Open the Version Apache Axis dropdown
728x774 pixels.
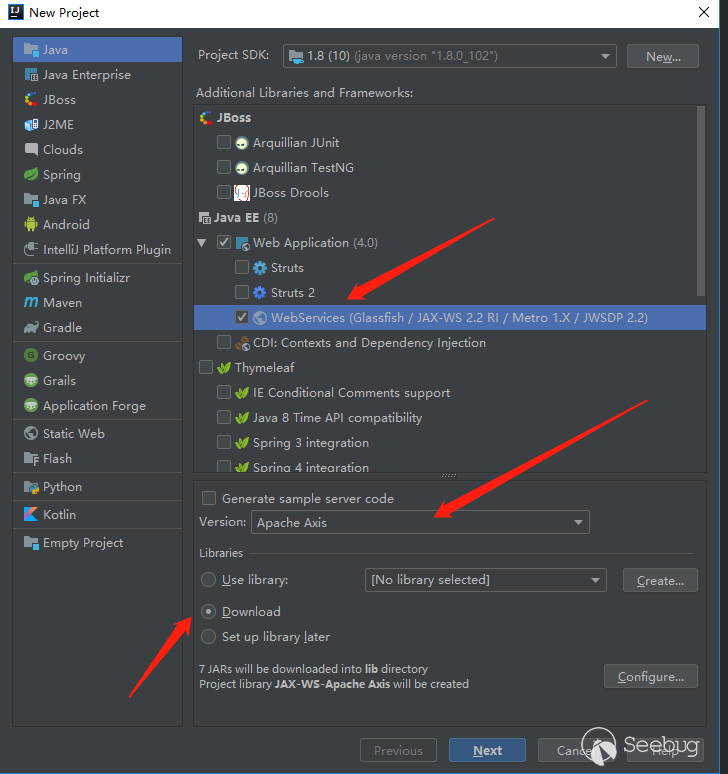pos(420,522)
